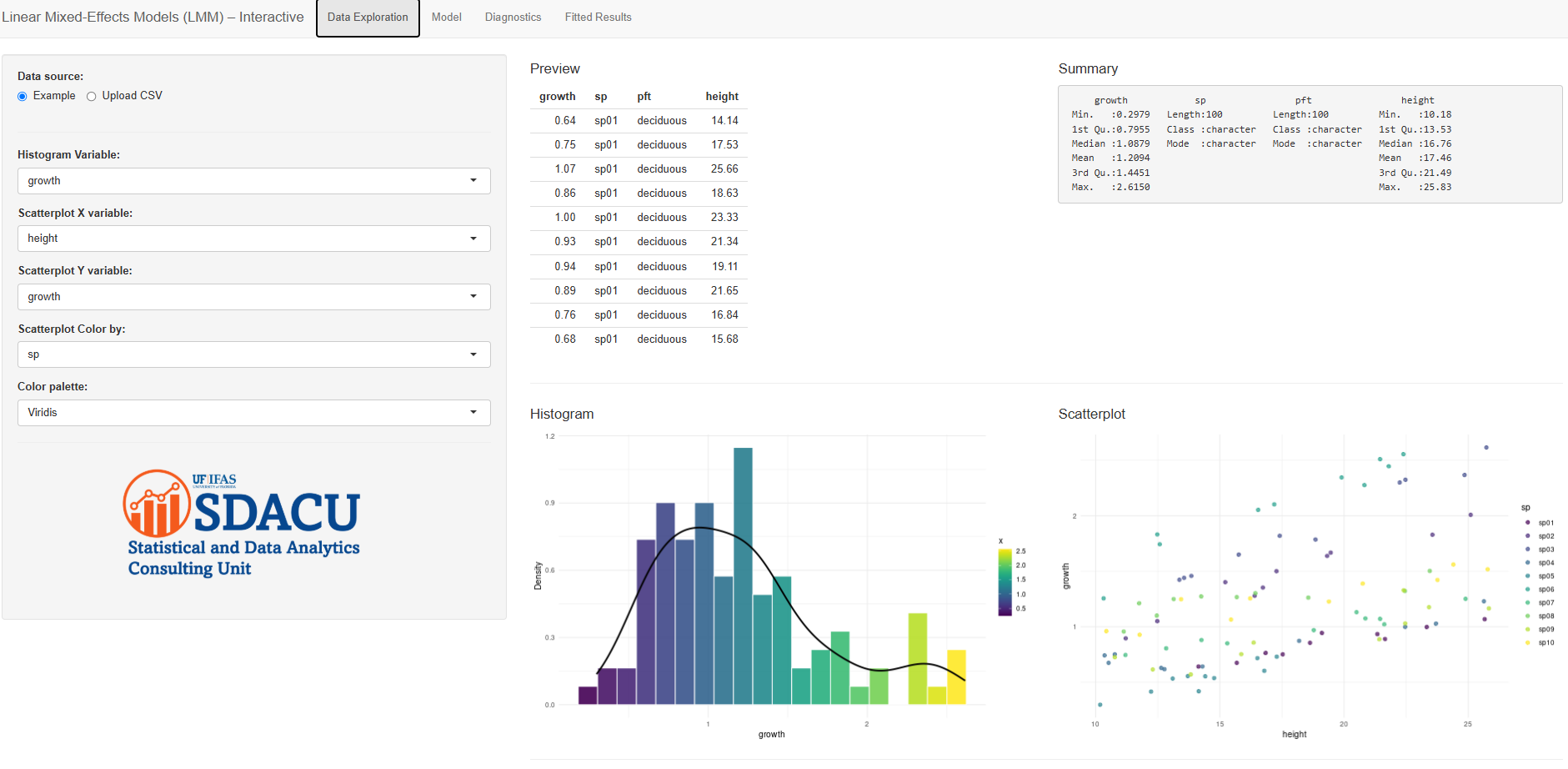Screen dimensions: 1568x769
Task: Open the Scatterplot Y variable dropdown
Action: click(253, 296)
